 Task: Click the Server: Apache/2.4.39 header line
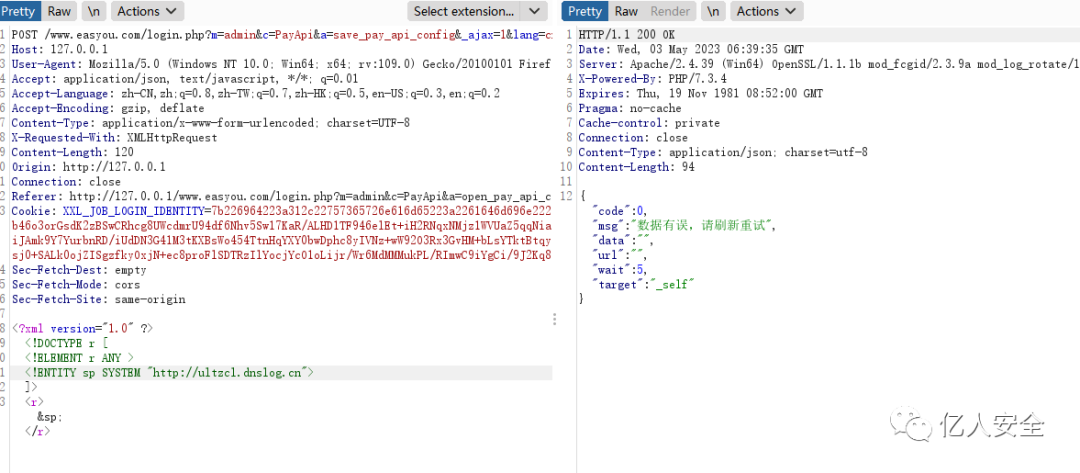[829, 64]
